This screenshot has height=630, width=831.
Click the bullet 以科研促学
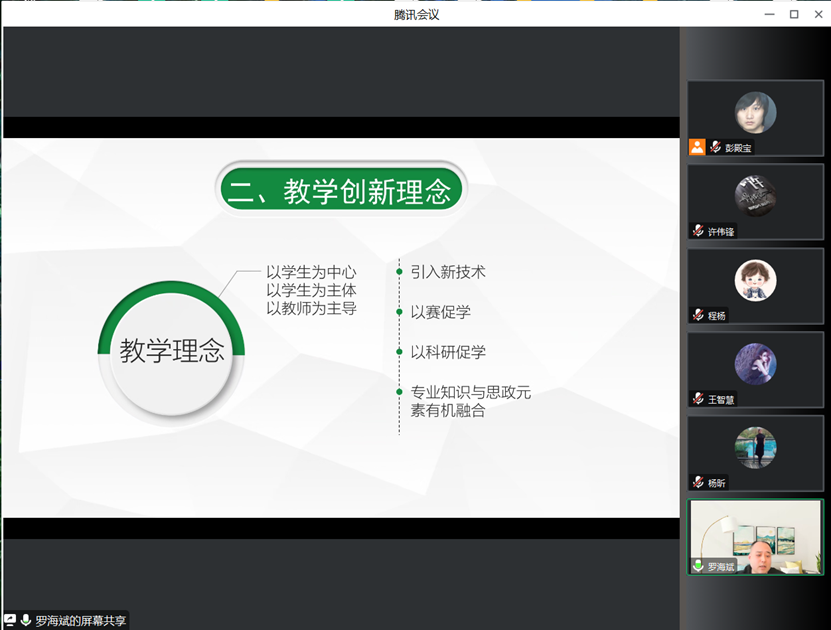click(448, 352)
